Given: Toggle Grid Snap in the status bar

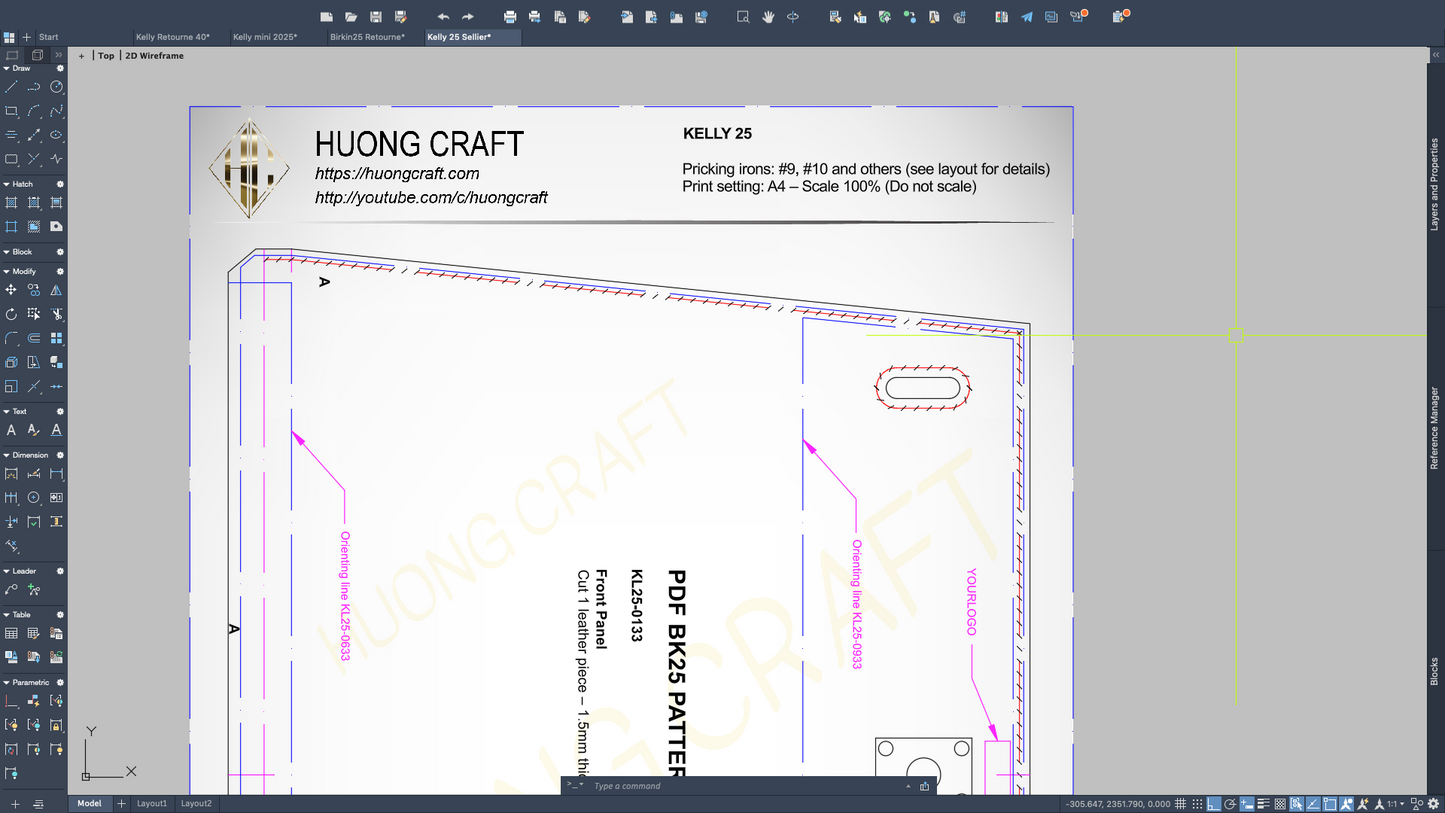Looking at the screenshot, I should pos(1196,803).
